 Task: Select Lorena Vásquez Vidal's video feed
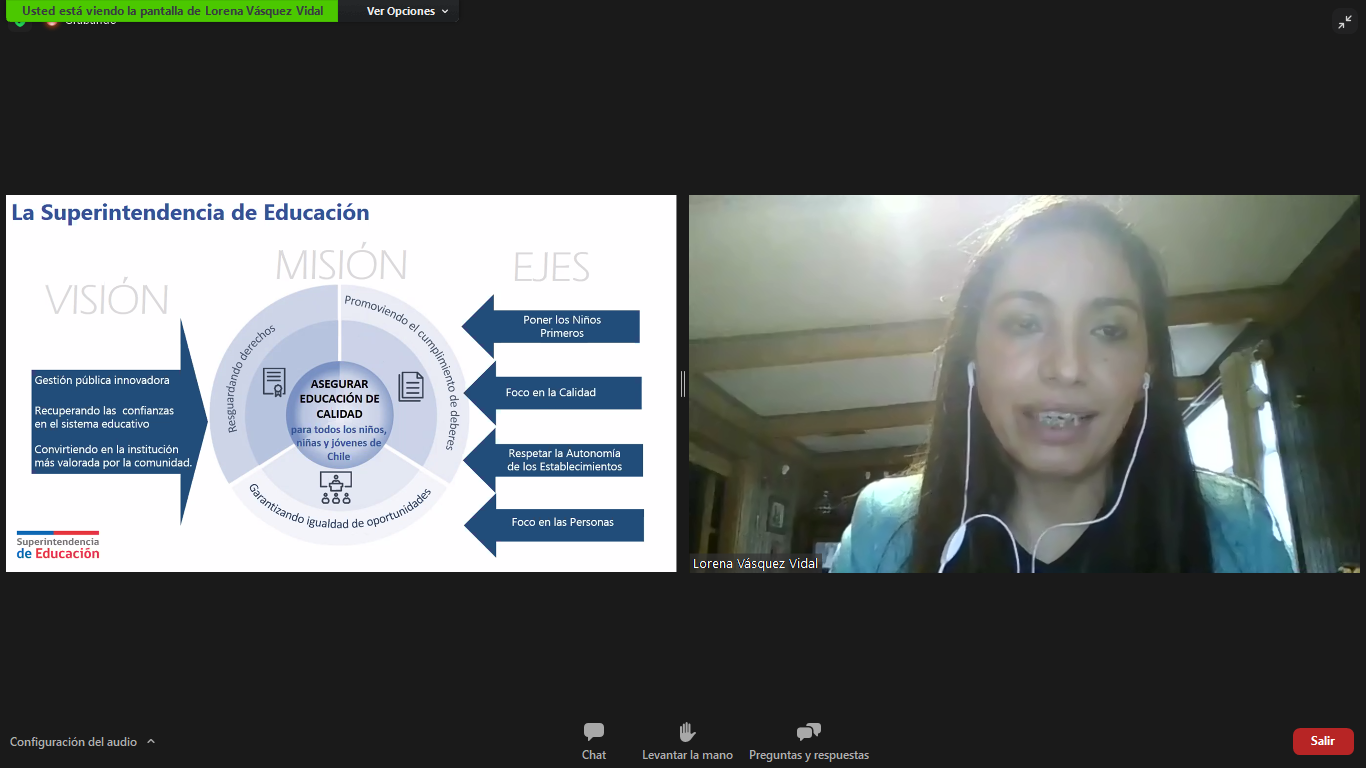pyautogui.click(x=1024, y=383)
